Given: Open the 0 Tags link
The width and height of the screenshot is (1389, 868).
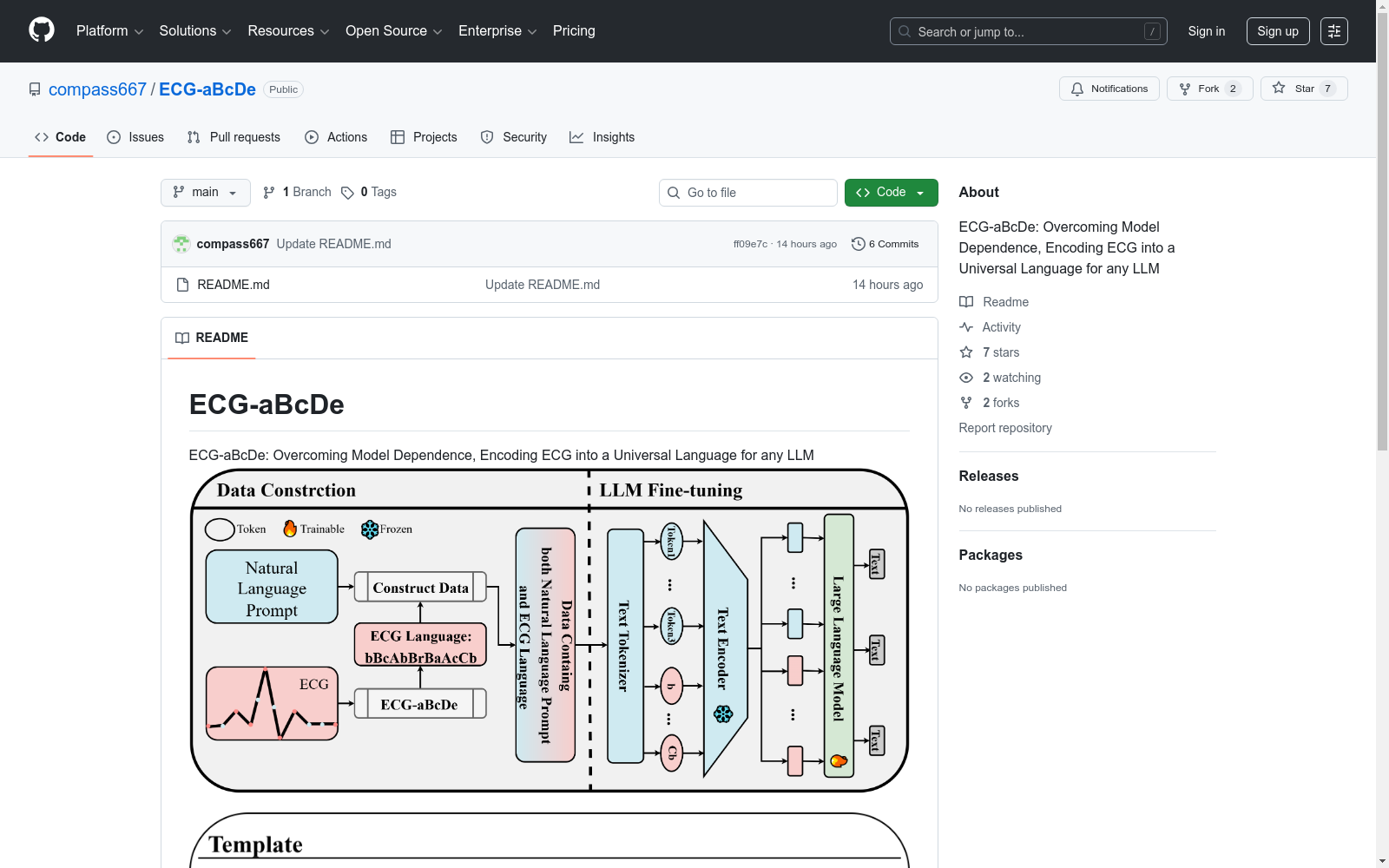Looking at the screenshot, I should (x=369, y=193).
